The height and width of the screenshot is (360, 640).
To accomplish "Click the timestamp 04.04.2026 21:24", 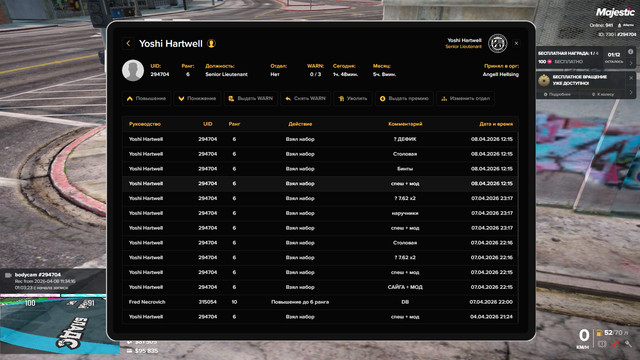I will (491, 317).
